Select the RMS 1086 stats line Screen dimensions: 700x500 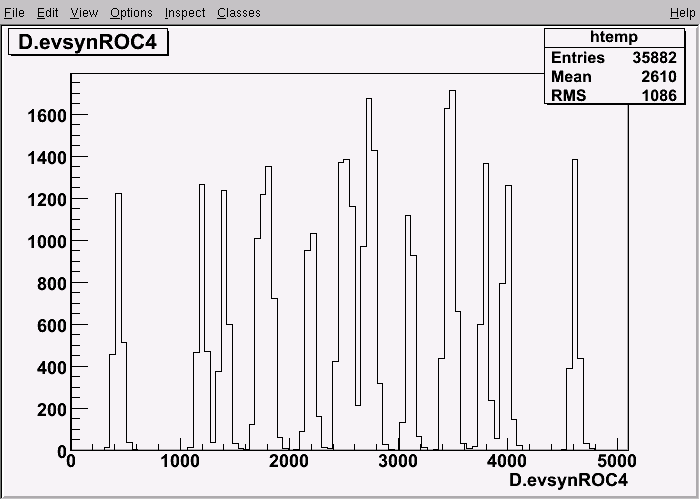click(x=614, y=95)
